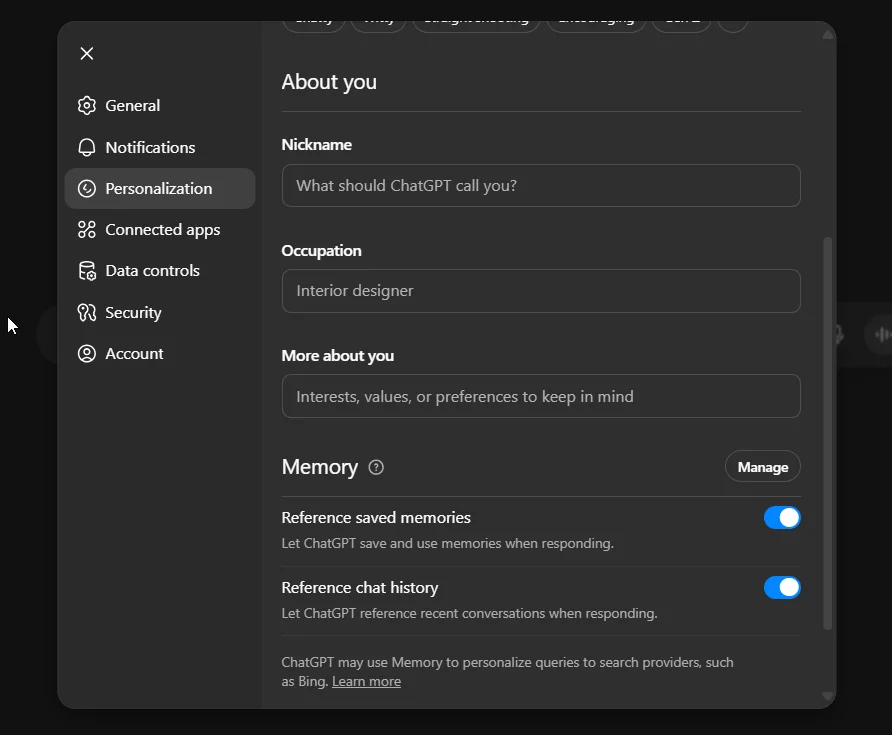Select the Encouraging personality chip
Viewport: 892px width, 735px height.
click(596, 18)
